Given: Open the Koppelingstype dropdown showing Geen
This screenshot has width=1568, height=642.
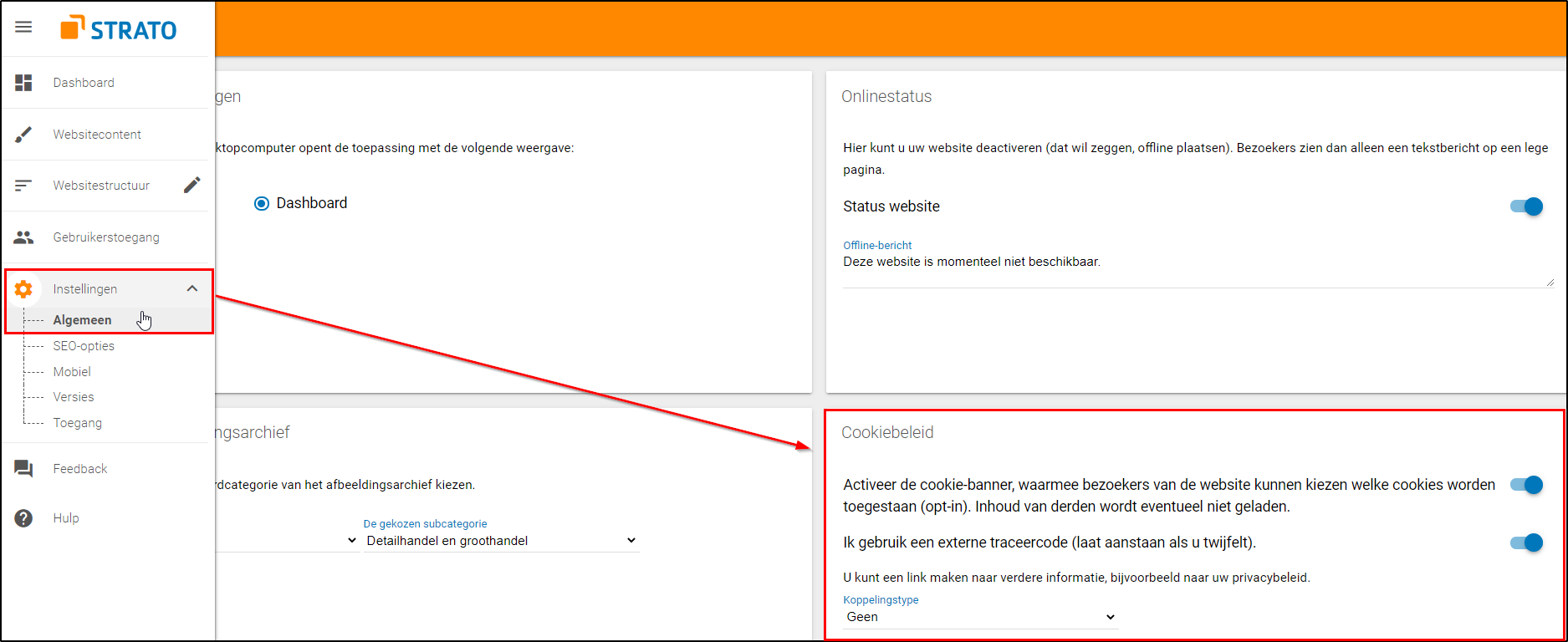Looking at the screenshot, I should (980, 617).
